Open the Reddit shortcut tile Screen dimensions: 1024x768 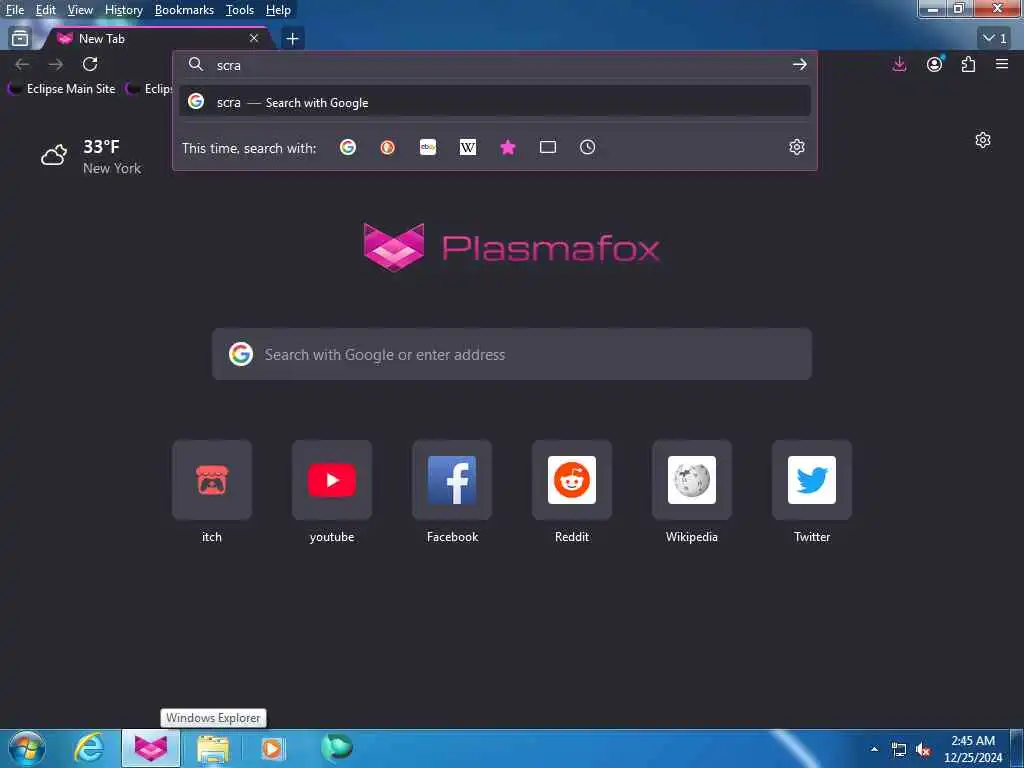pyautogui.click(x=572, y=480)
